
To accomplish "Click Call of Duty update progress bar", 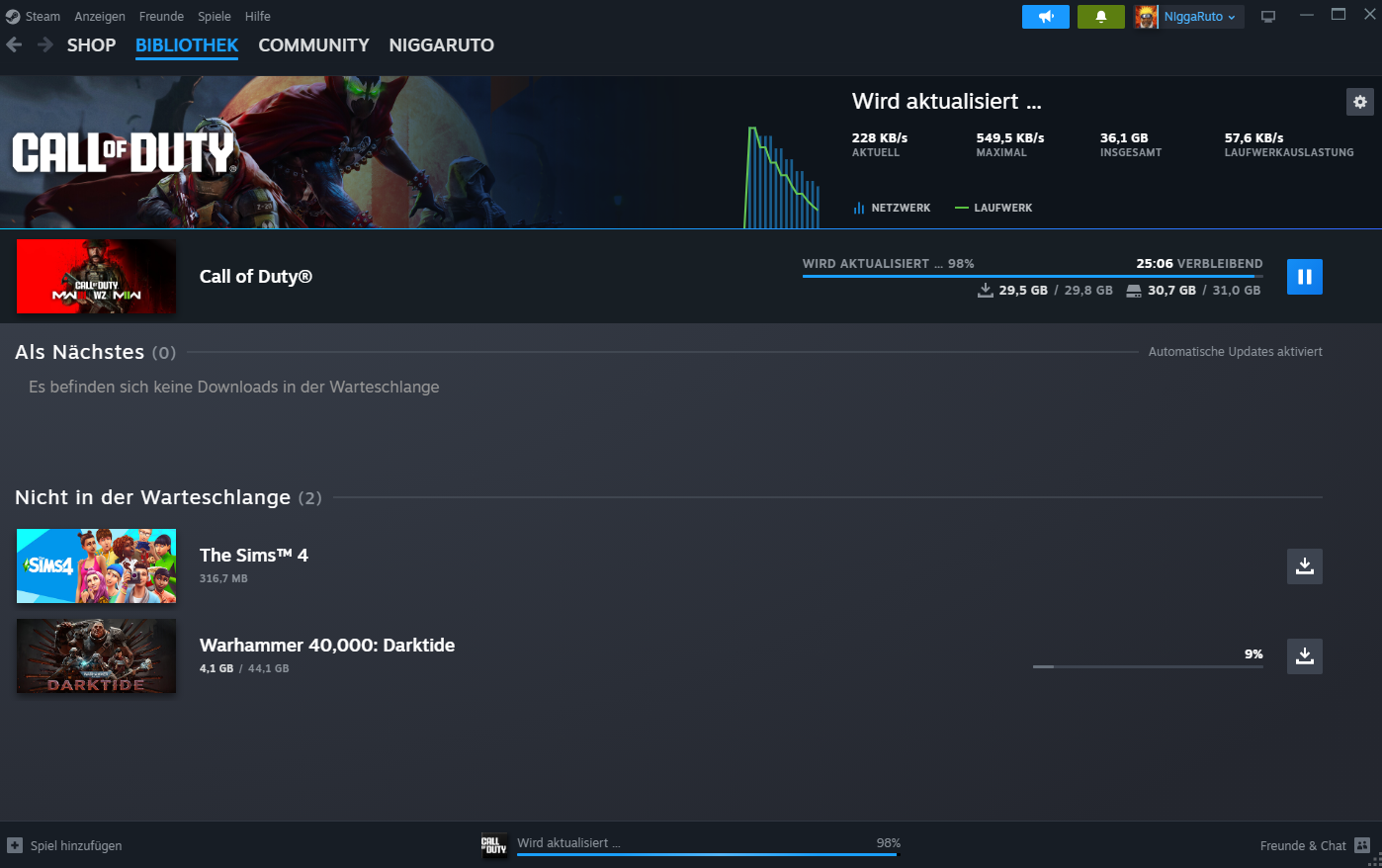I will 1033,277.
